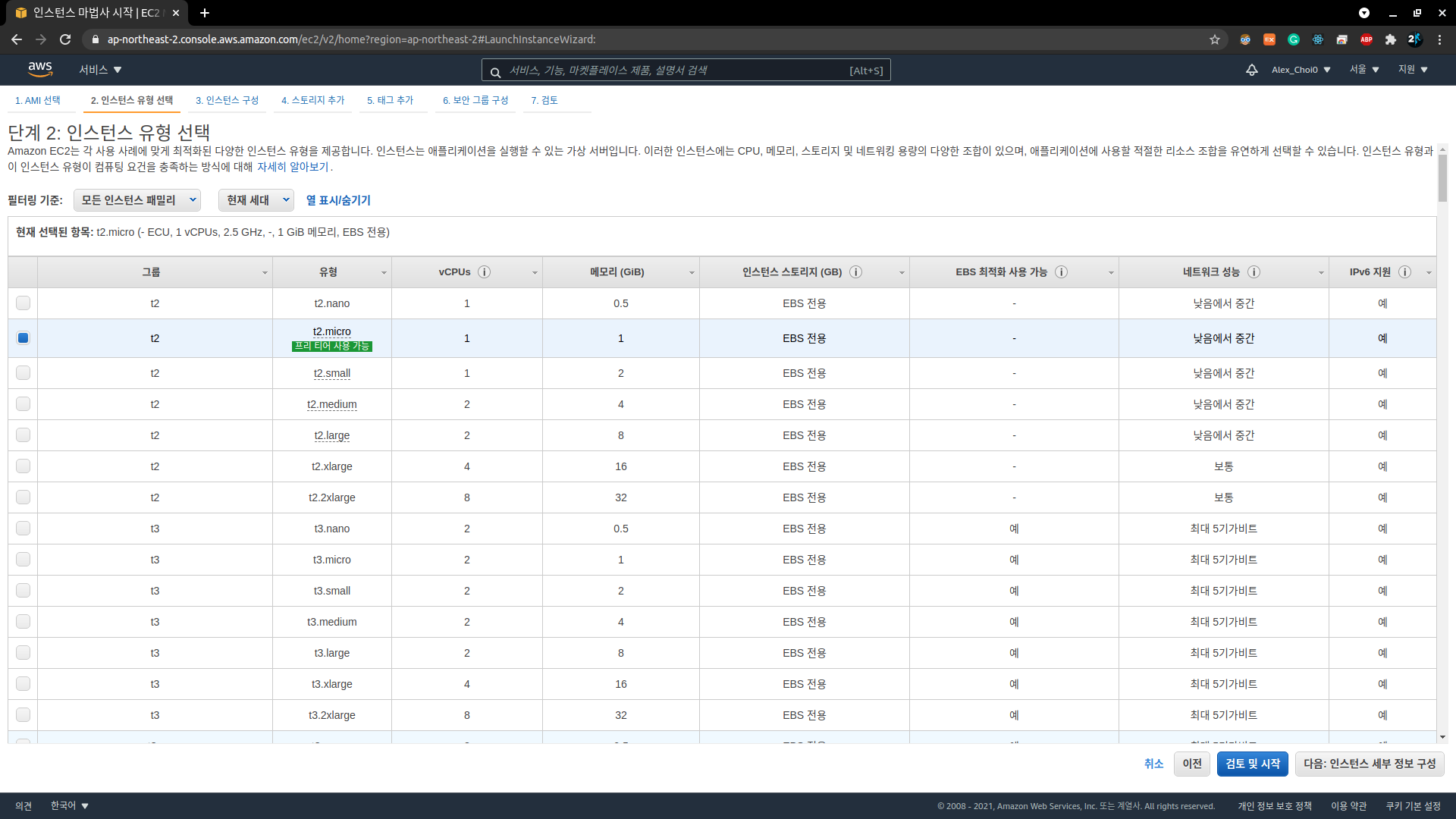Viewport: 1456px width, 819px height.
Task: Click the IPv6 support info icon
Action: point(1404,272)
